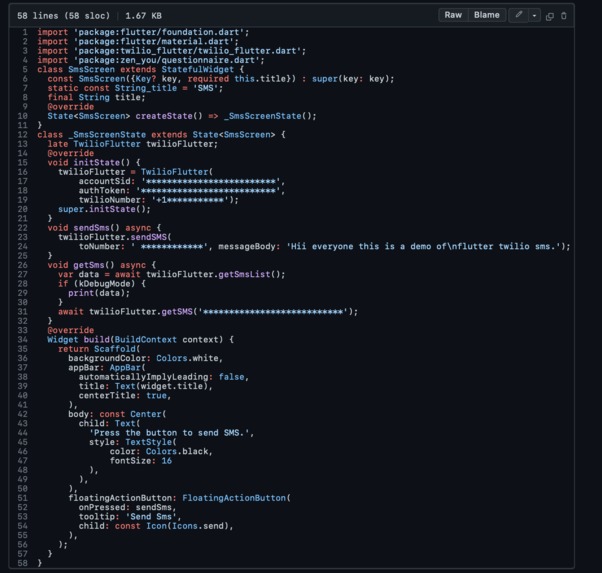Click 'late TwilioFlutter twilioFlutter;' declaration
This screenshot has width=602, height=573.
(132, 144)
